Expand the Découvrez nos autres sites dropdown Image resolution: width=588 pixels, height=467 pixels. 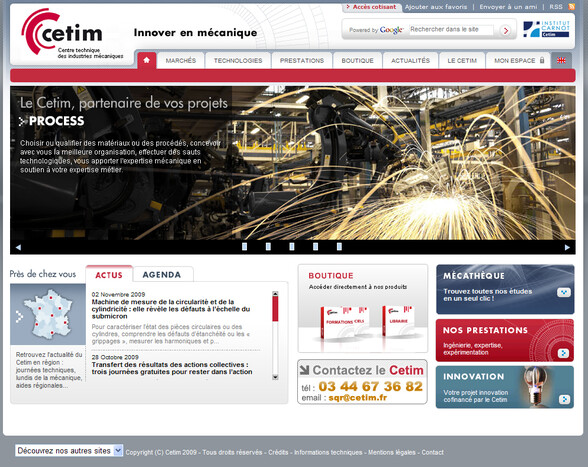click(x=69, y=450)
